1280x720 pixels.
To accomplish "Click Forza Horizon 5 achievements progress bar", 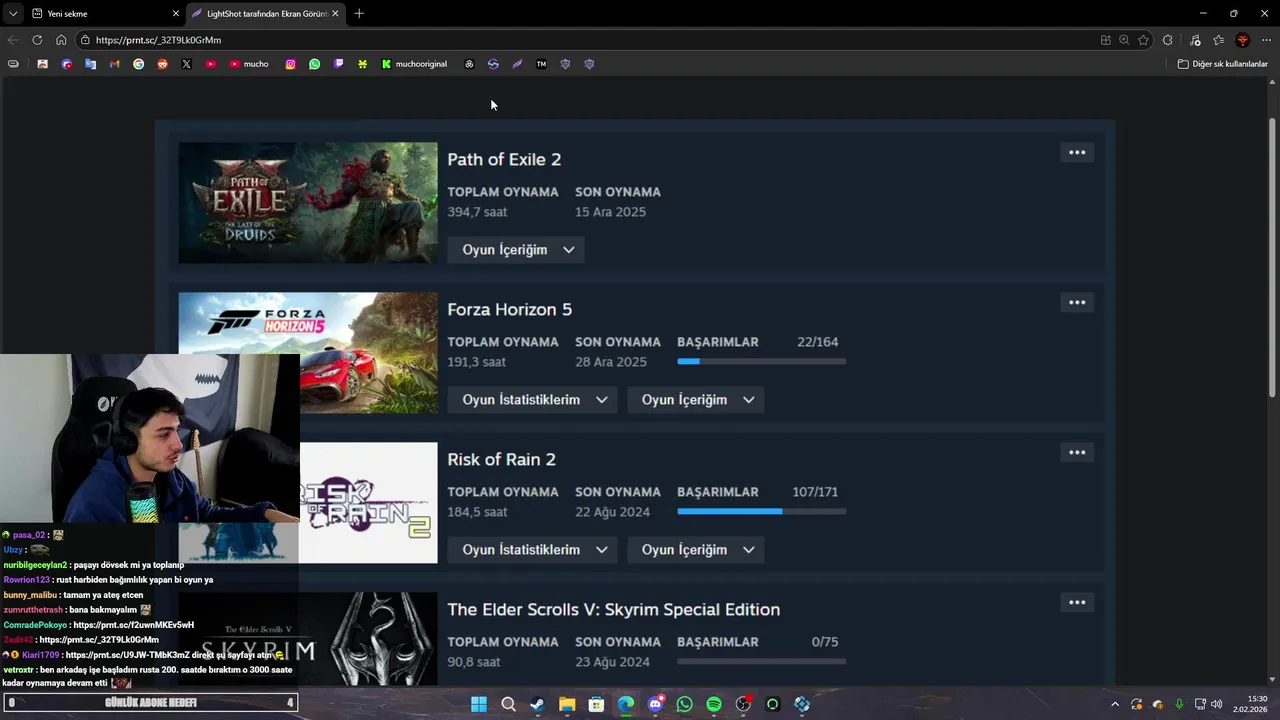I will [762, 361].
